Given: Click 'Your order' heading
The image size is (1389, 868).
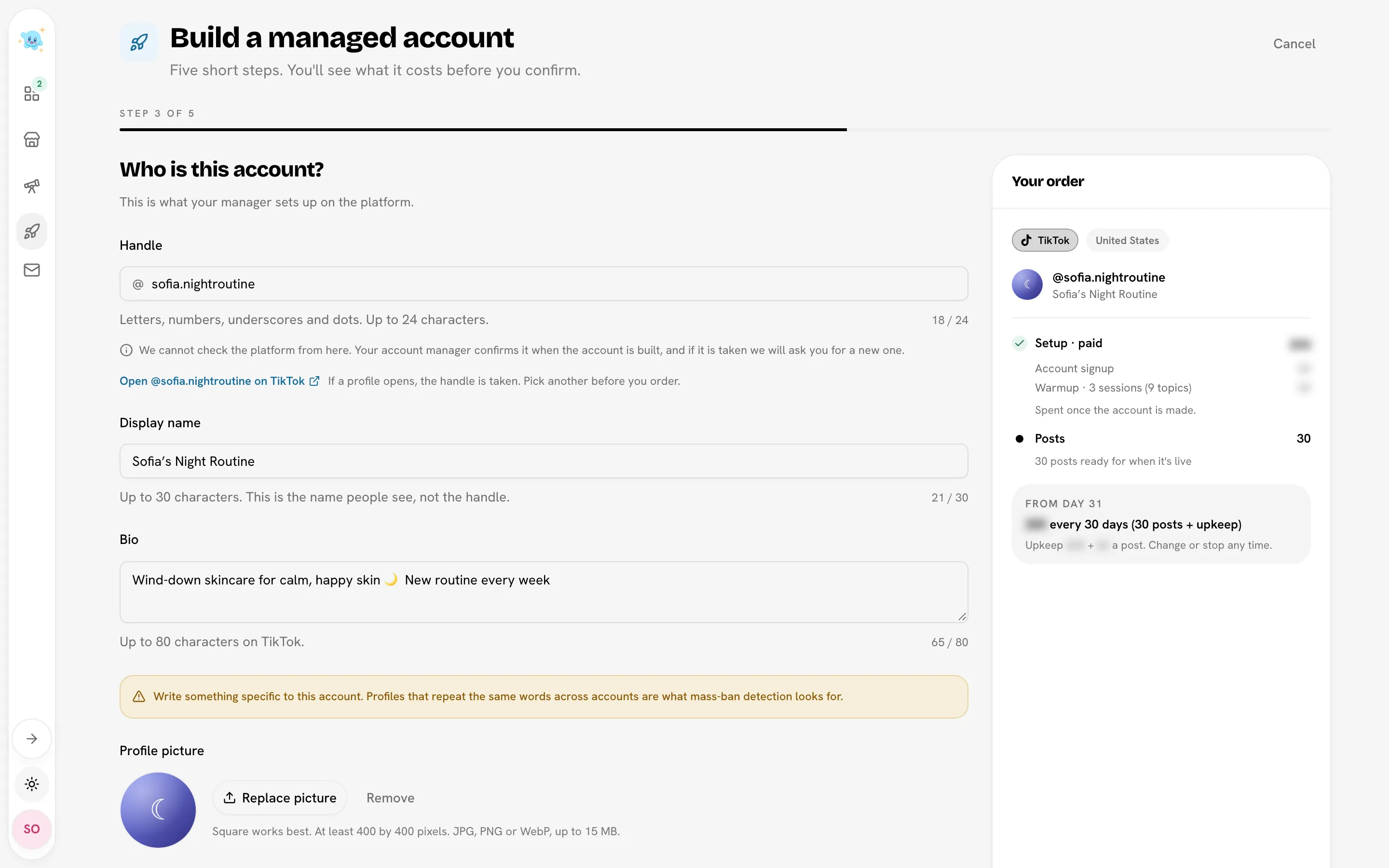Looking at the screenshot, I should pyautogui.click(x=1048, y=181).
